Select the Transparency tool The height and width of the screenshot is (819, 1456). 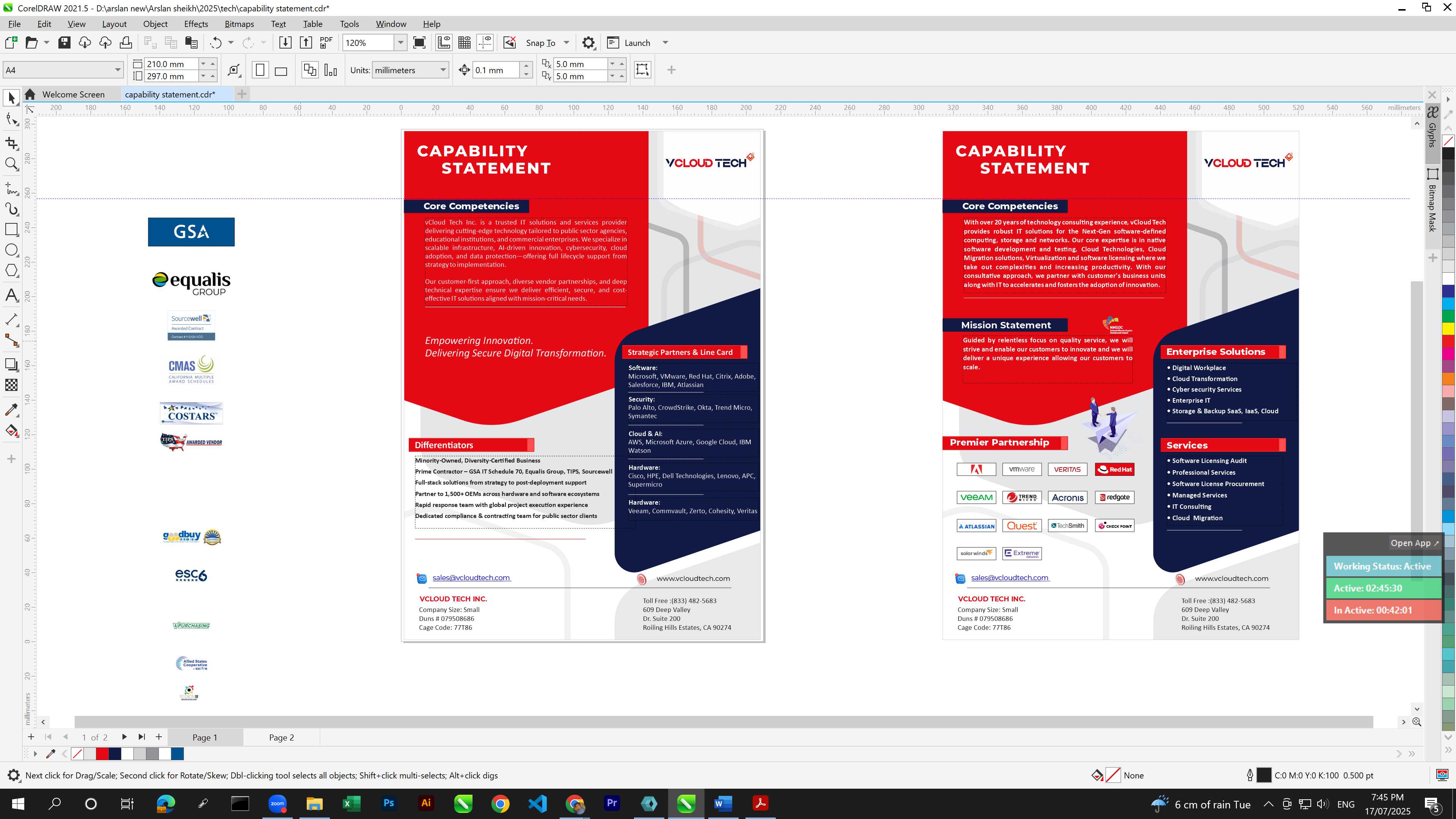pyautogui.click(x=11, y=385)
